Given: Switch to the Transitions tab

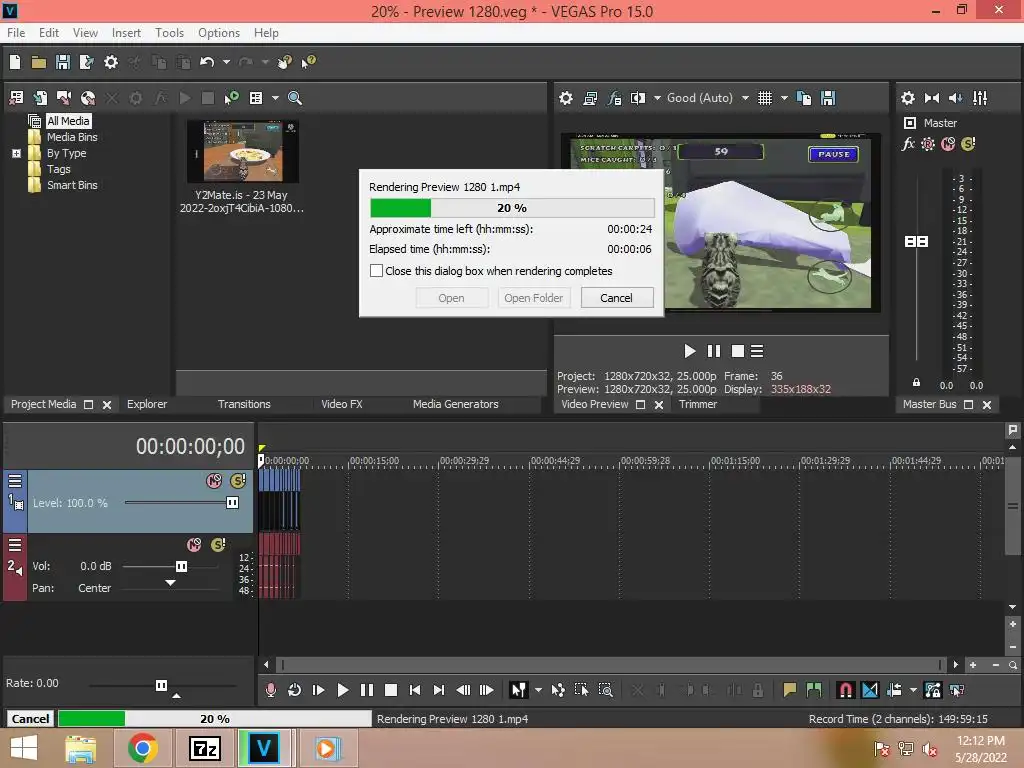Looking at the screenshot, I should pyautogui.click(x=244, y=404).
